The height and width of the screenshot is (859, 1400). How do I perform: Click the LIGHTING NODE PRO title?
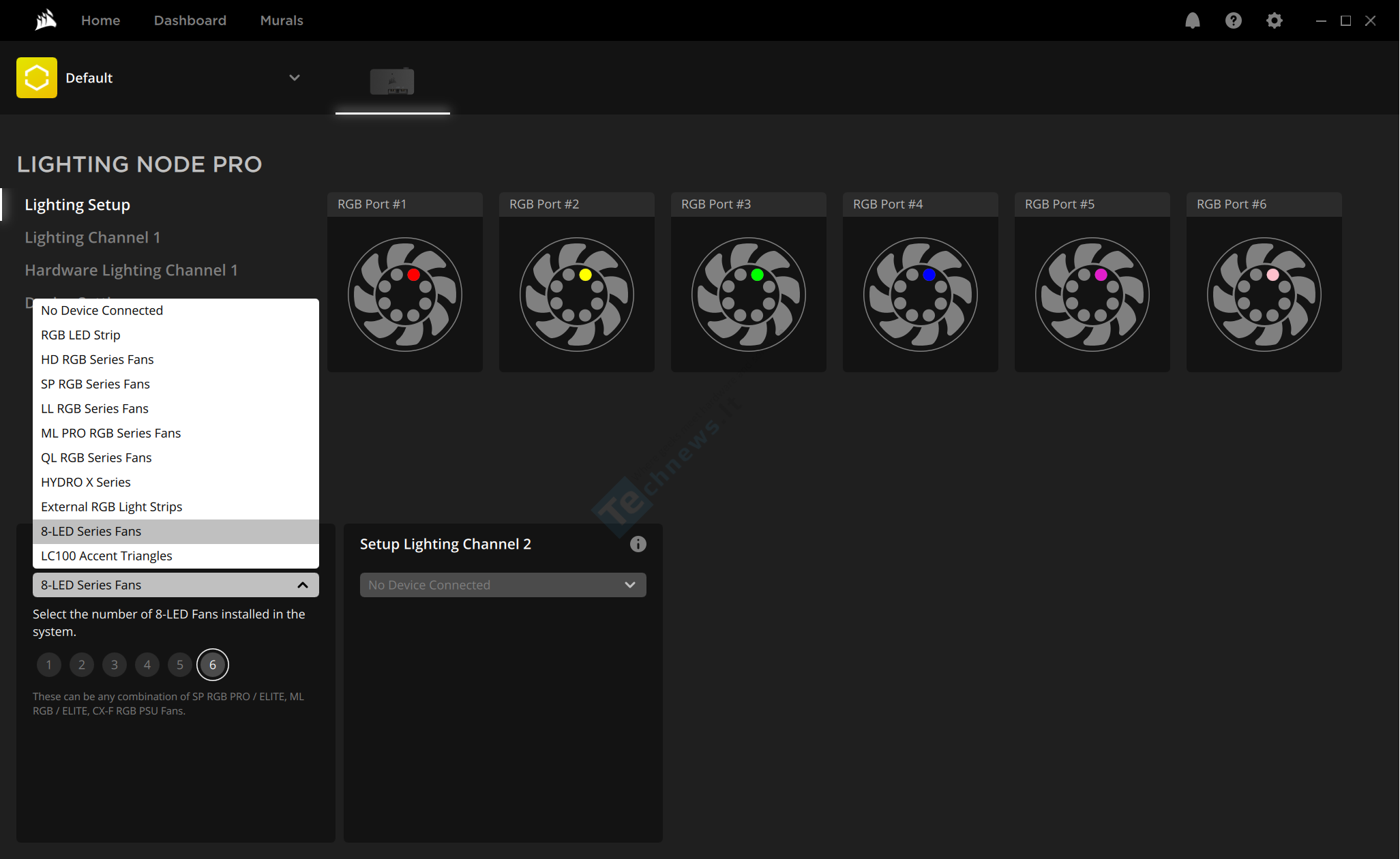[140, 164]
